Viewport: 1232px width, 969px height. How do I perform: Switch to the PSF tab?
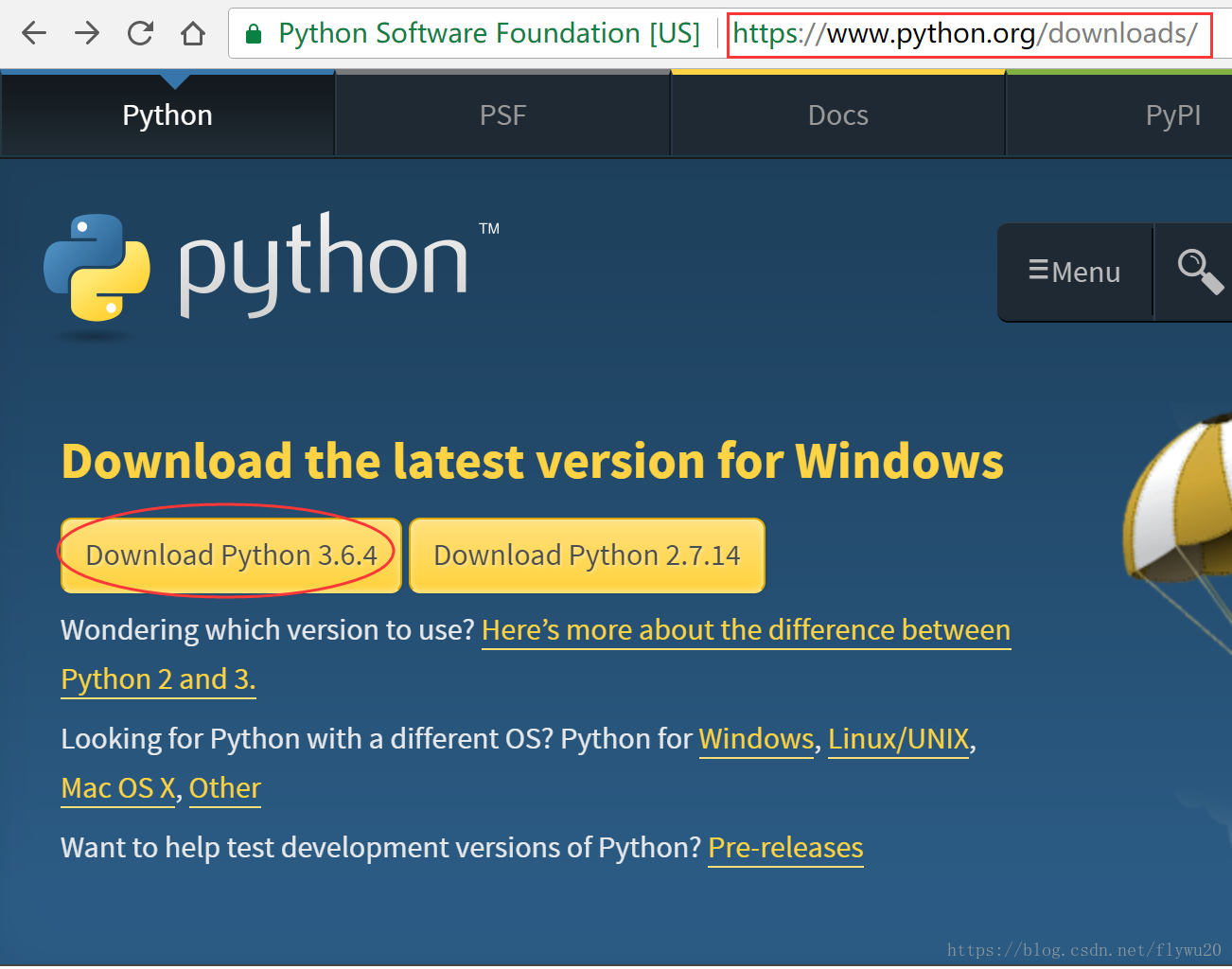(502, 115)
